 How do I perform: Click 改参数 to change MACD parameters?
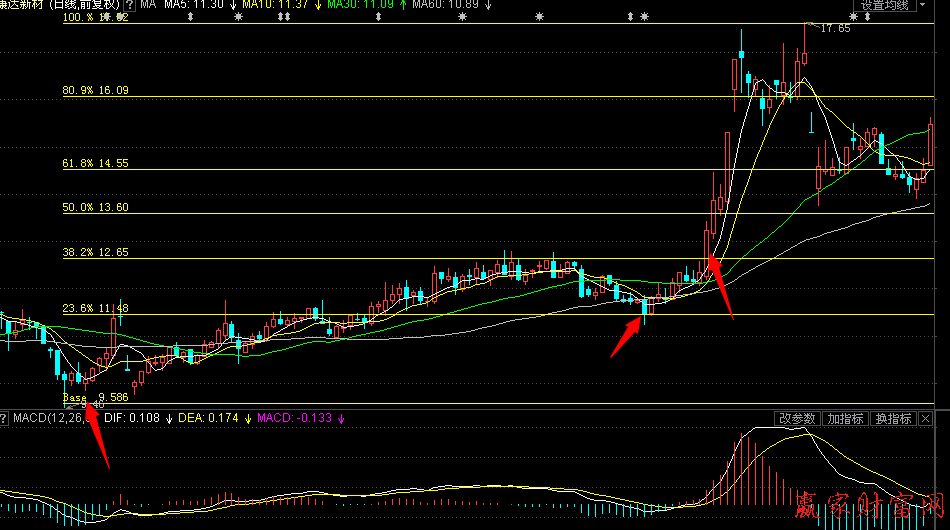coord(797,418)
